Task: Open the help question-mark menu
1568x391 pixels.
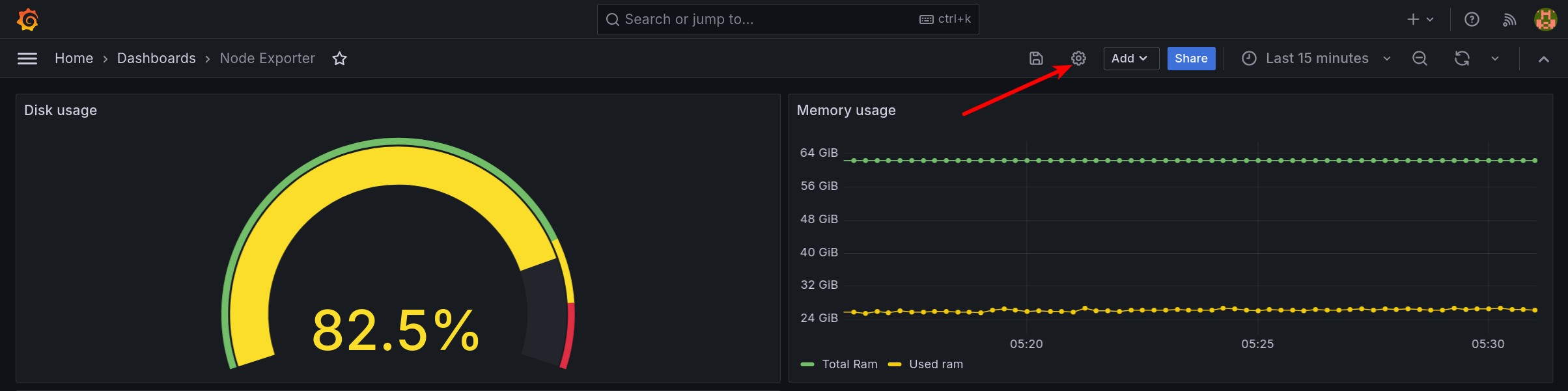Action: pyautogui.click(x=1472, y=20)
